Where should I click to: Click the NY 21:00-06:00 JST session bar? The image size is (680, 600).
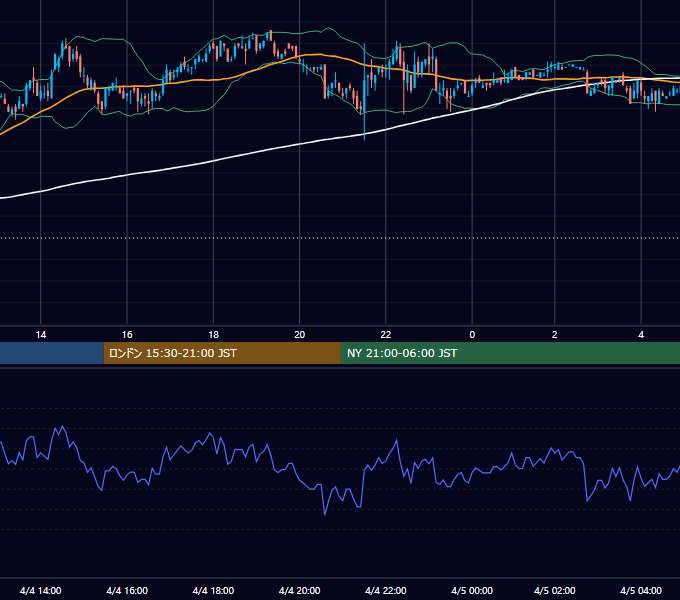click(x=510, y=353)
